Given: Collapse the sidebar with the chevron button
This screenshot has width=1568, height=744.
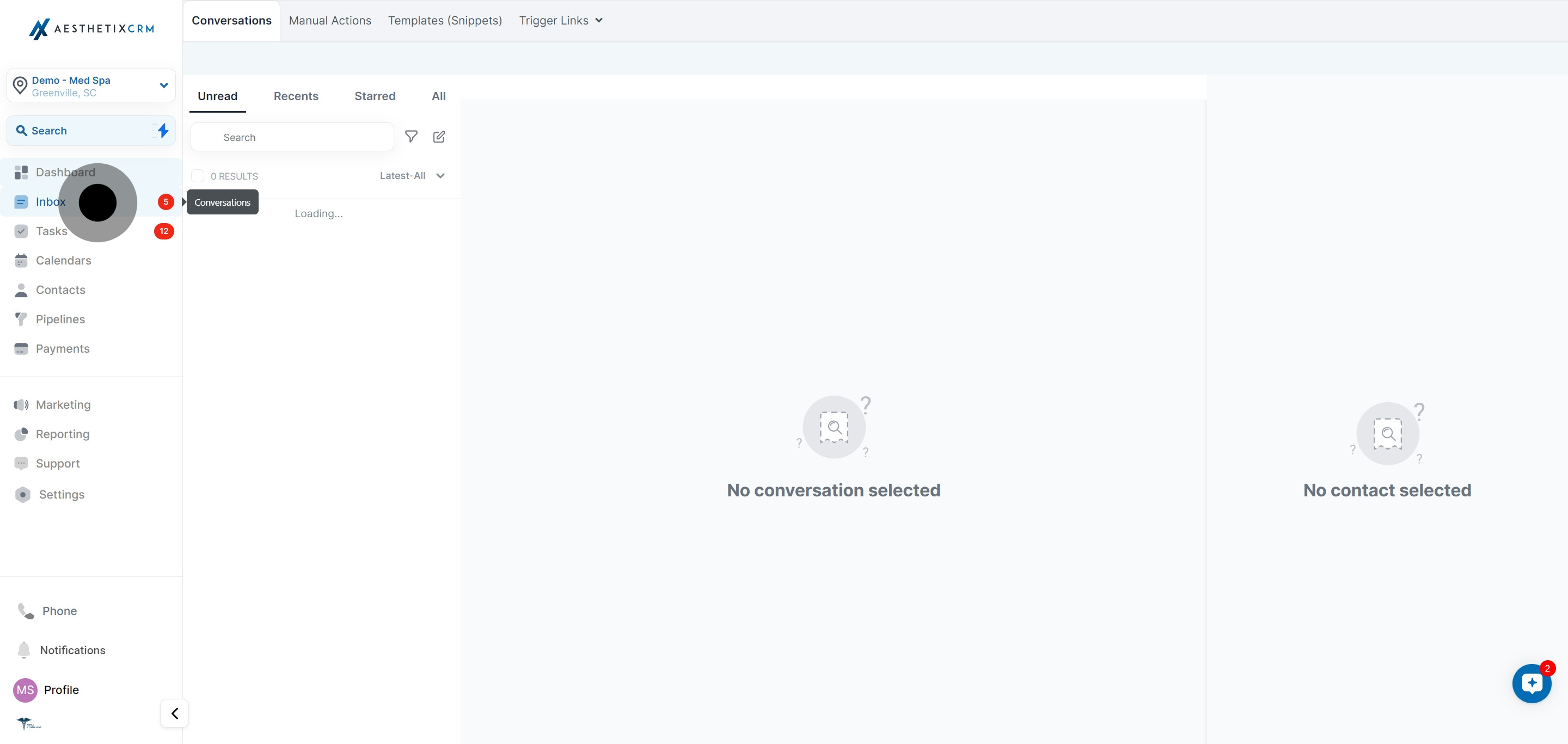Looking at the screenshot, I should pos(175,713).
